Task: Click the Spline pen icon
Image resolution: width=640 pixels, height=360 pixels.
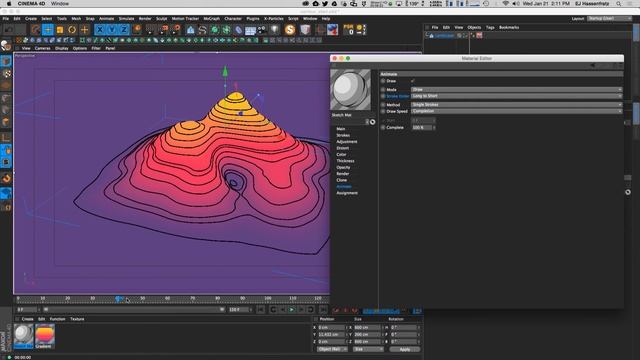Action: pos(202,29)
